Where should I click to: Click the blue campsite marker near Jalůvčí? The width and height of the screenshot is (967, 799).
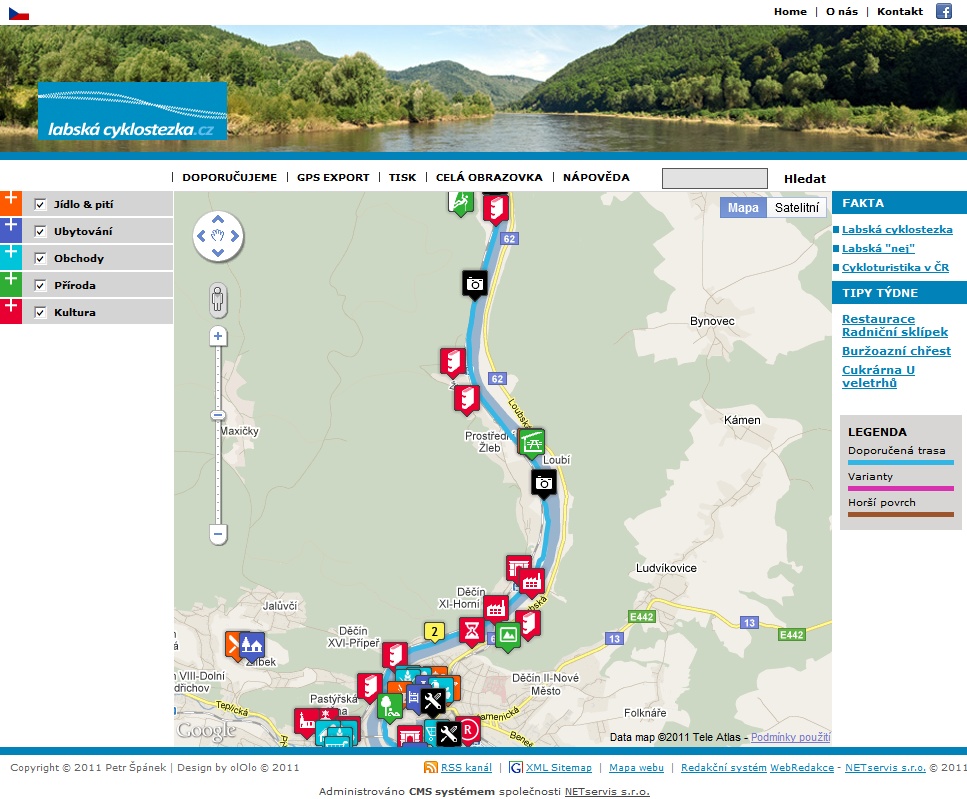click(x=252, y=645)
